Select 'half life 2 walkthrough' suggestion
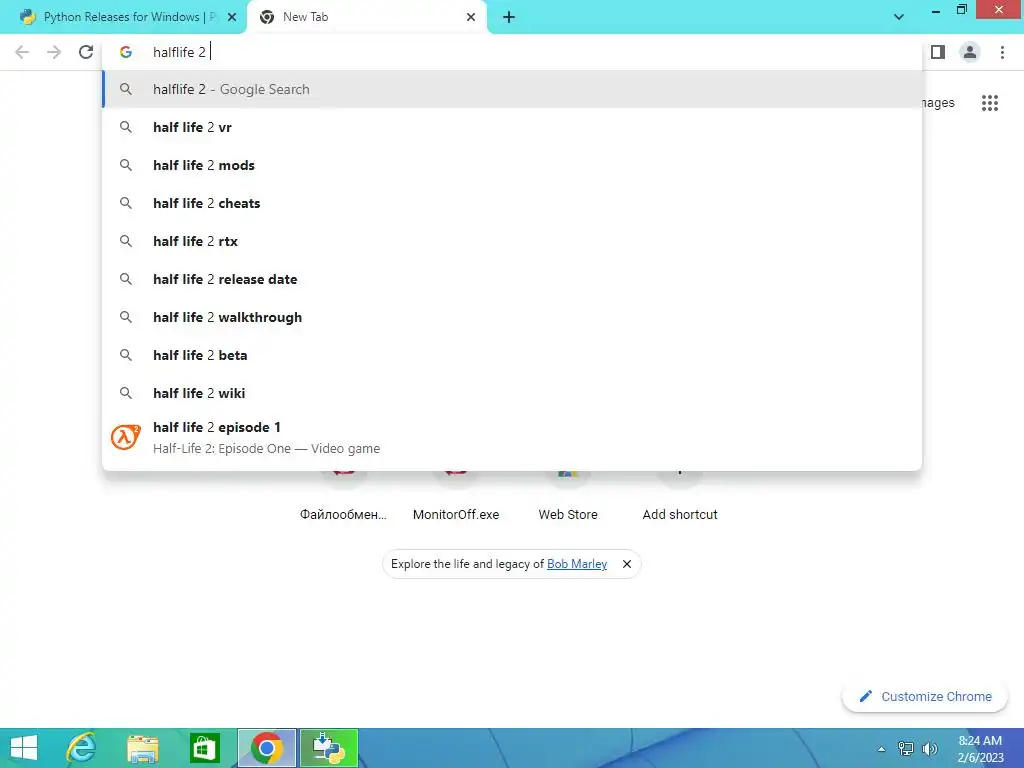The width and height of the screenshot is (1024, 768). [x=512, y=317]
